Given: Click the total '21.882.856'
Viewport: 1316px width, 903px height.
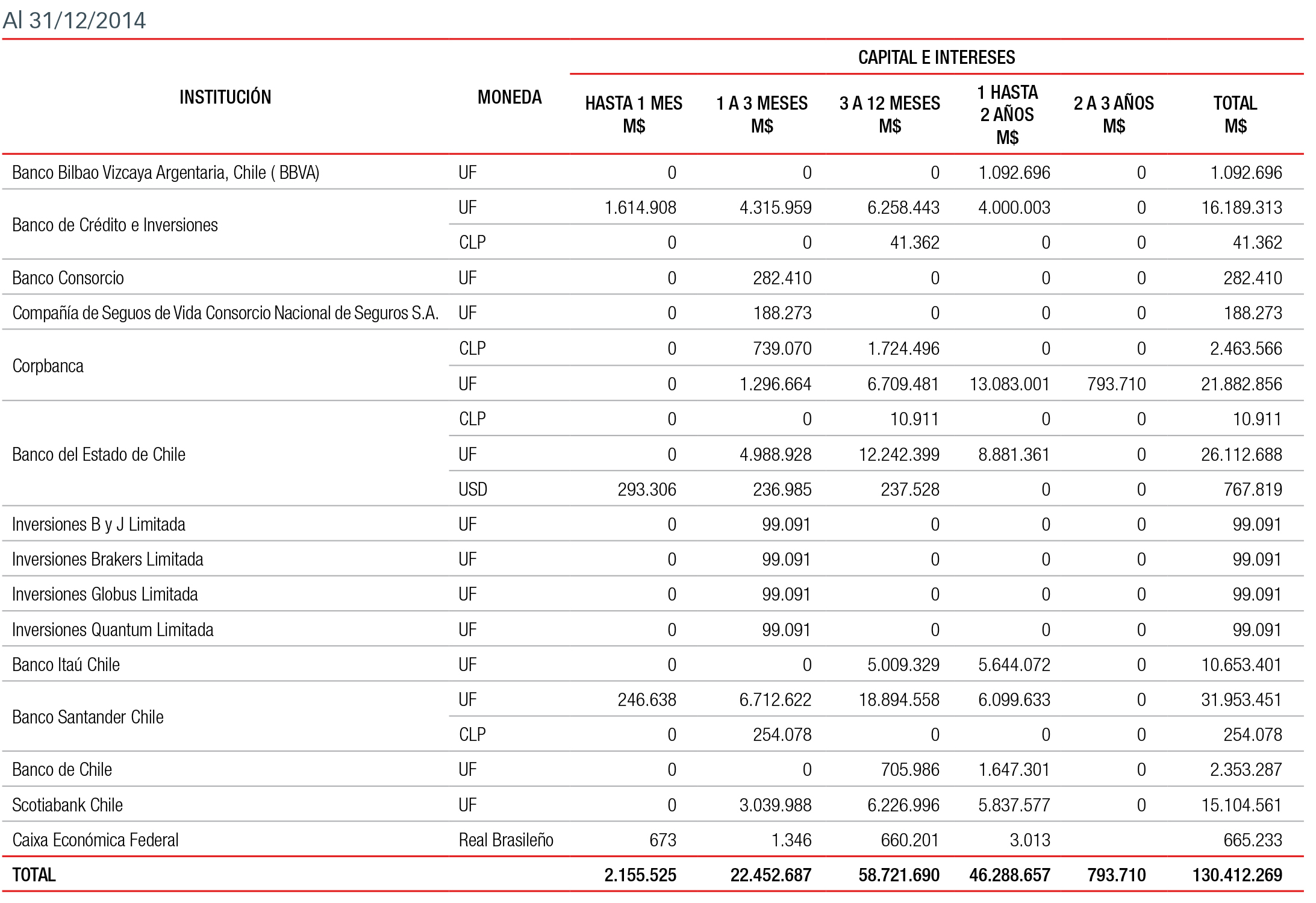Looking at the screenshot, I should 1241,384.
